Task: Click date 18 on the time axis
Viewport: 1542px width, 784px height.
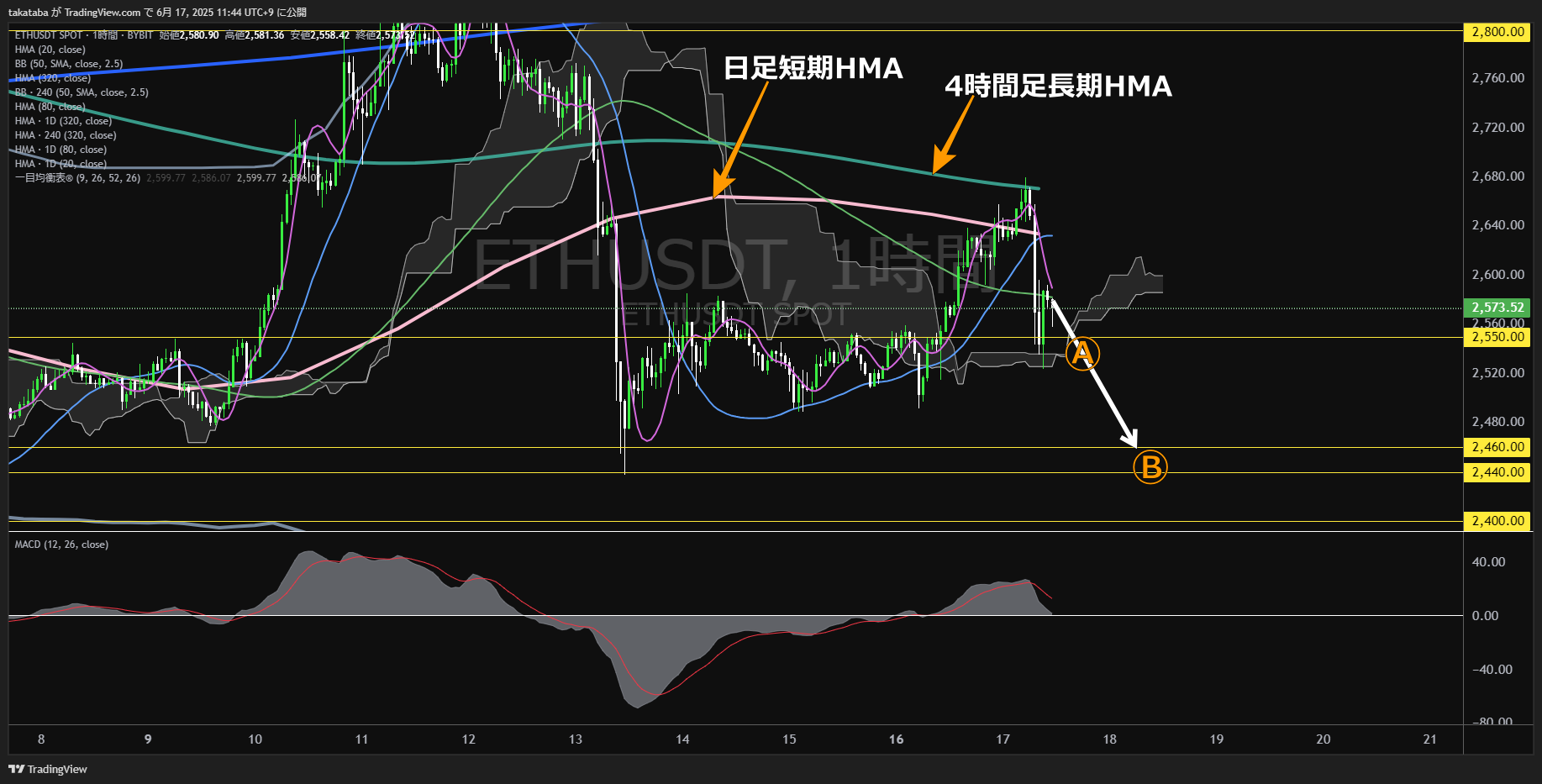Action: click(x=1109, y=739)
